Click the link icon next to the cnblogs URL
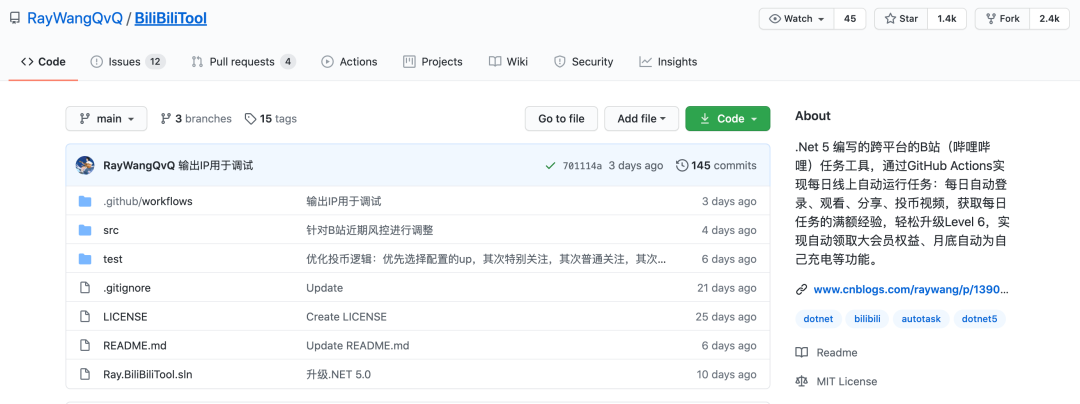The height and width of the screenshot is (404, 1080). point(801,290)
